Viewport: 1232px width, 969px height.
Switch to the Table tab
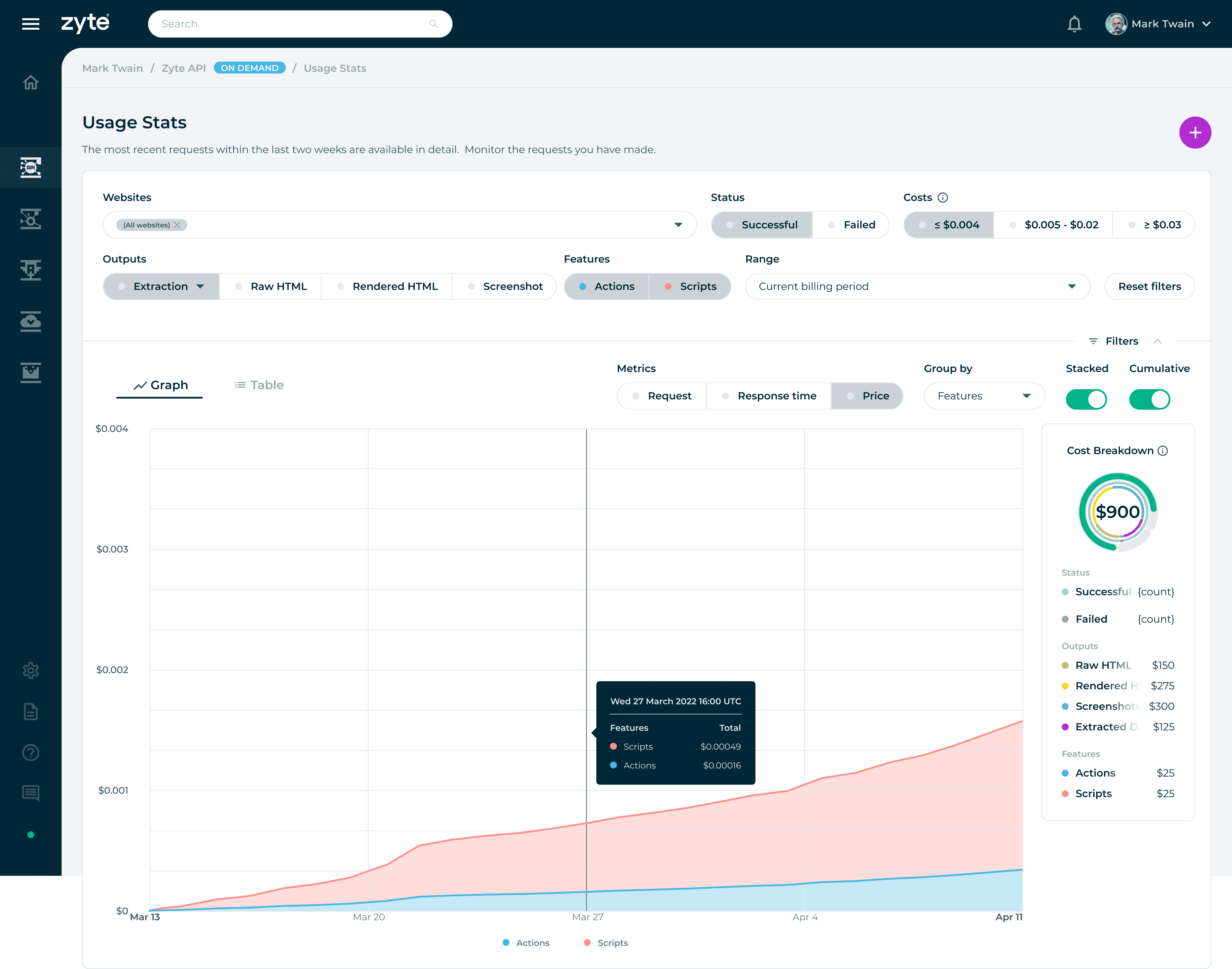coord(259,385)
